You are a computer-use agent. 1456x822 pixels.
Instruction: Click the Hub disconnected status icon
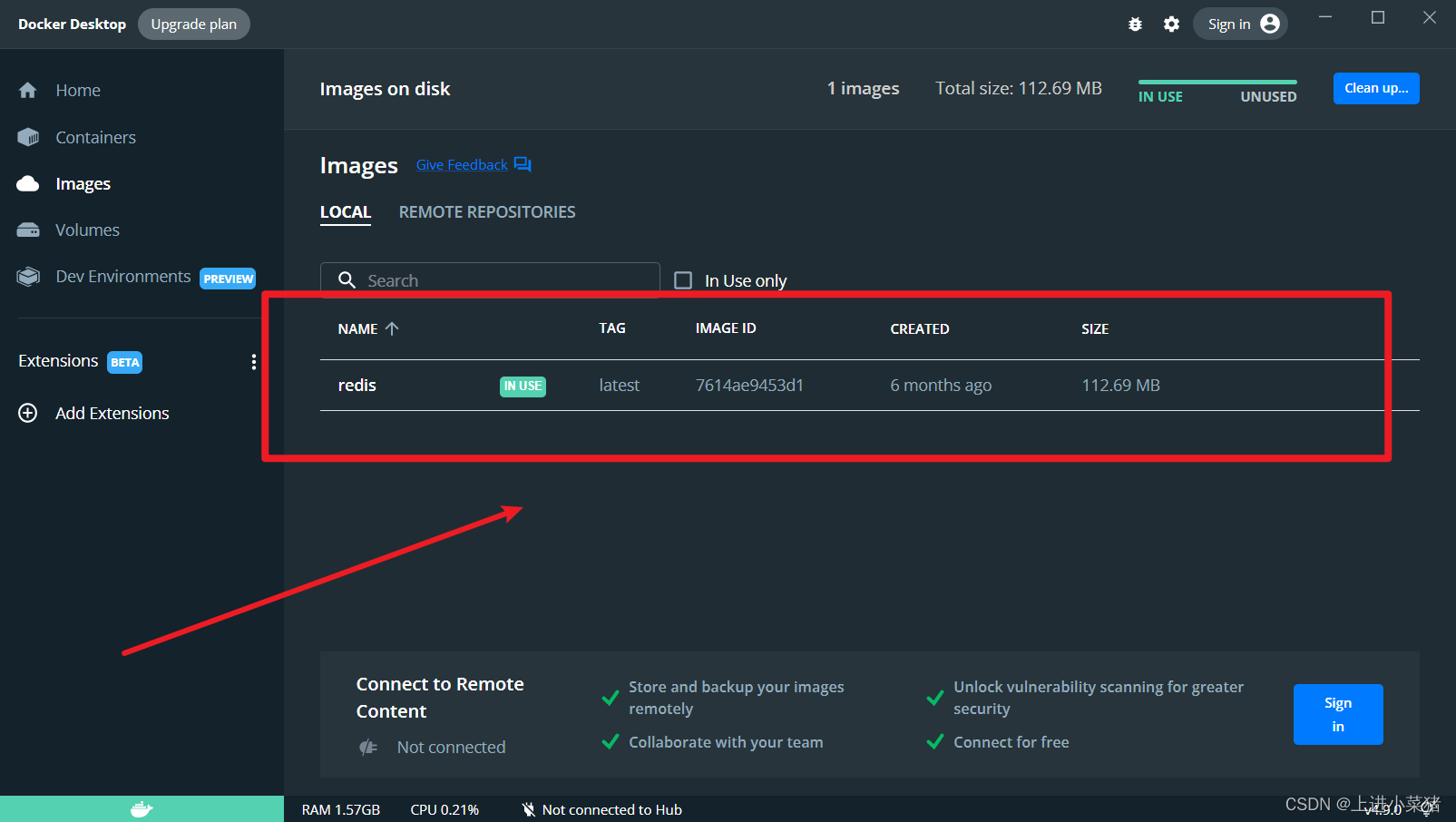point(529,809)
